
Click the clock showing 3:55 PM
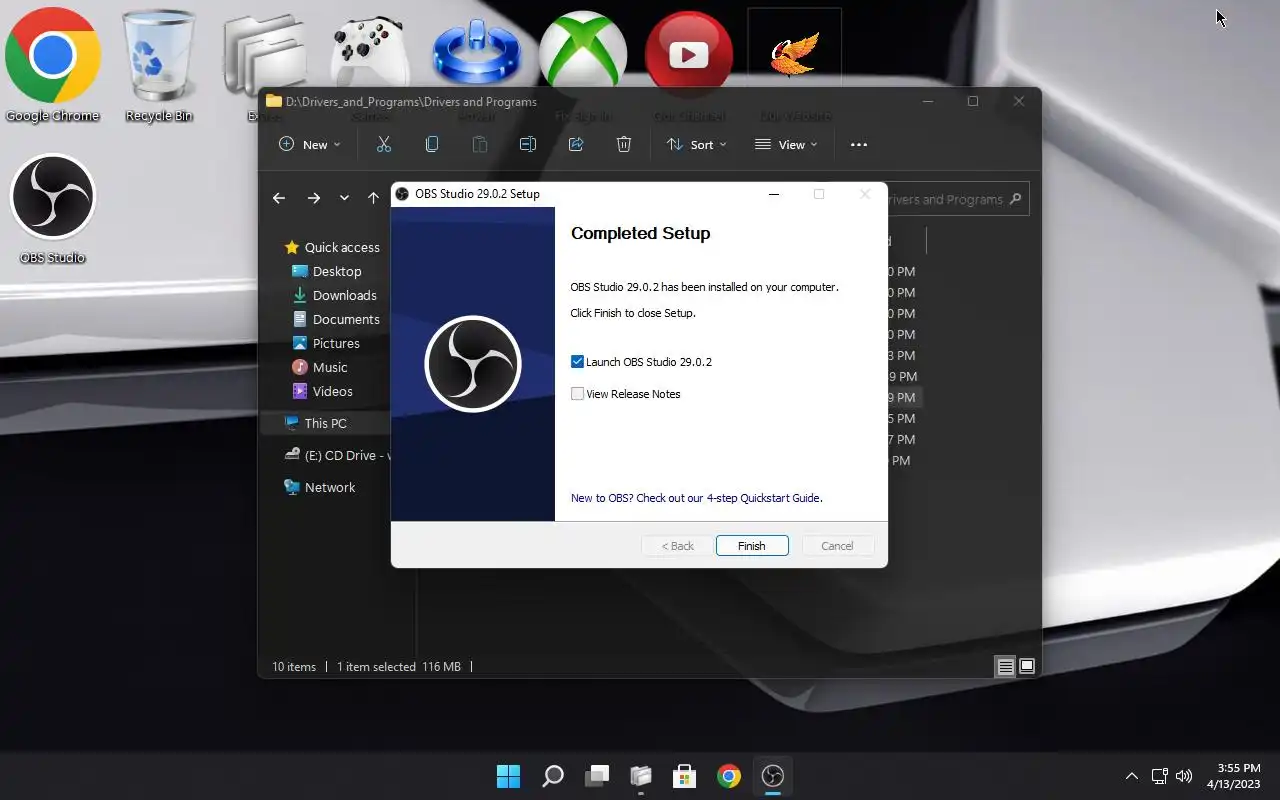coord(1234,776)
